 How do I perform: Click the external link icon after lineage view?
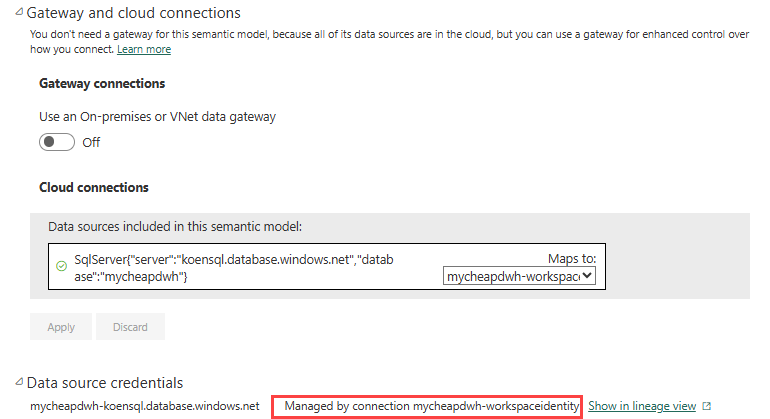point(707,406)
